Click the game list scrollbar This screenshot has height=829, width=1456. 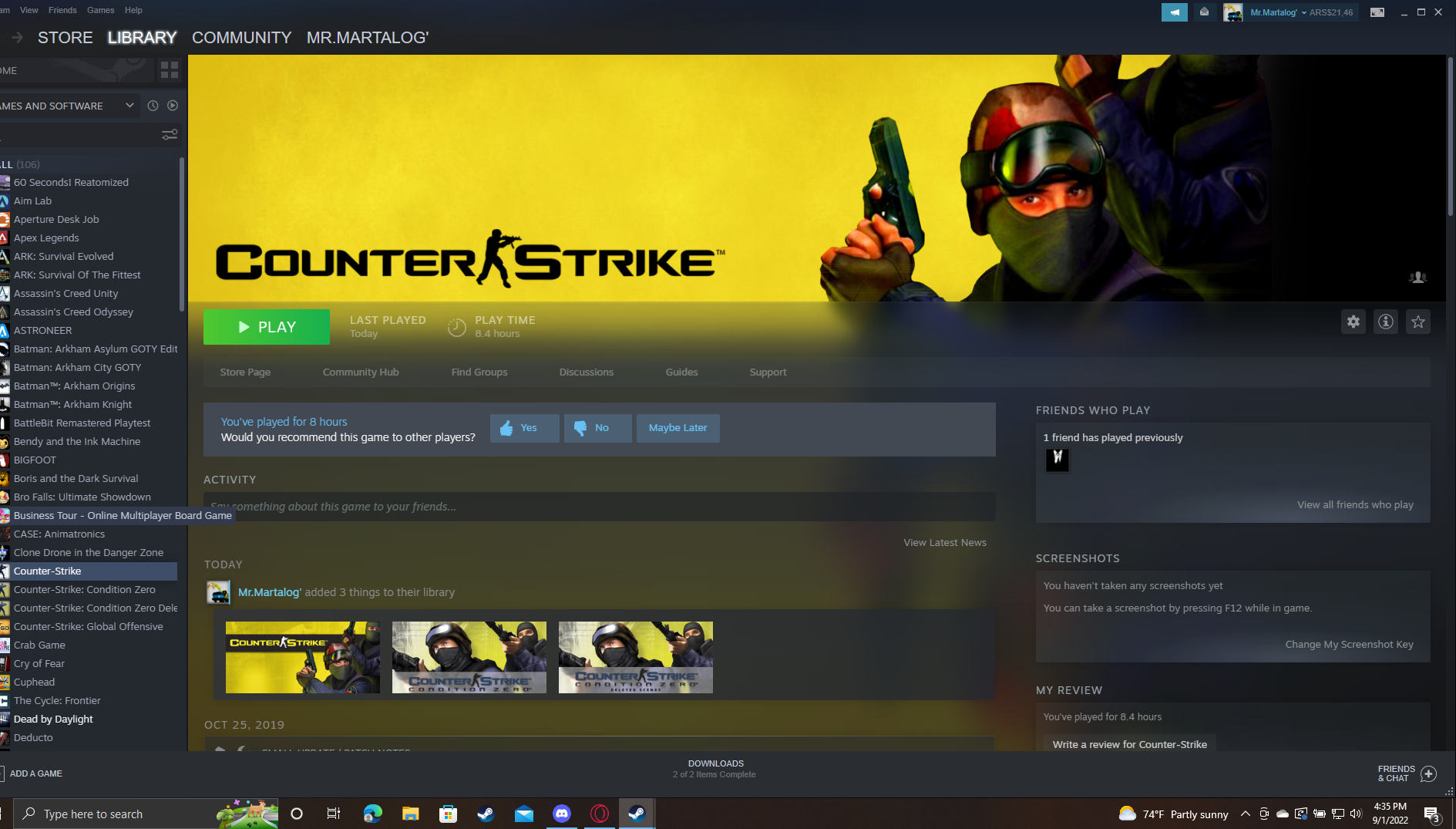[182, 231]
